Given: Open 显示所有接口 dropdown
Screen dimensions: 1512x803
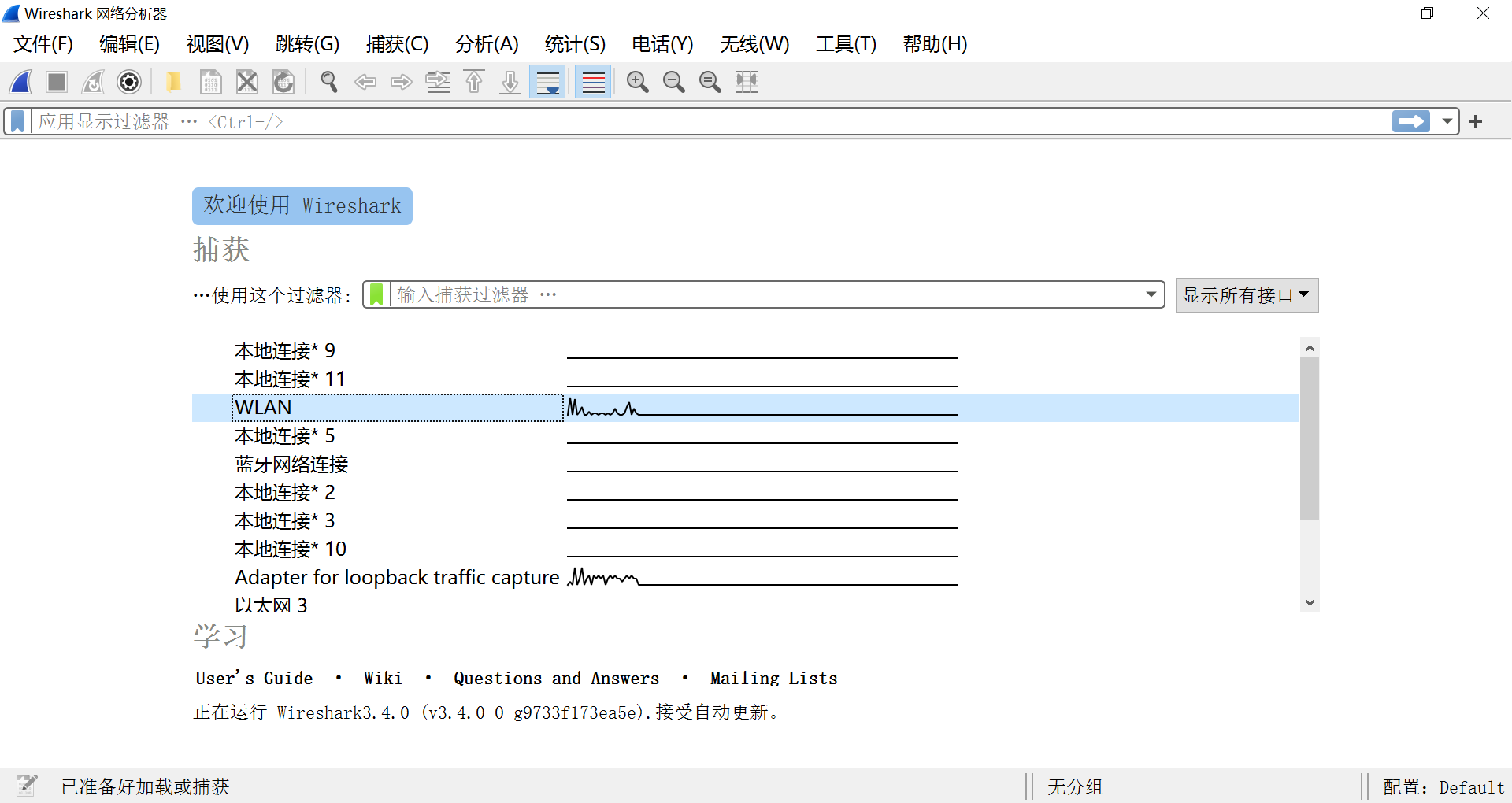Looking at the screenshot, I should click(x=1247, y=295).
